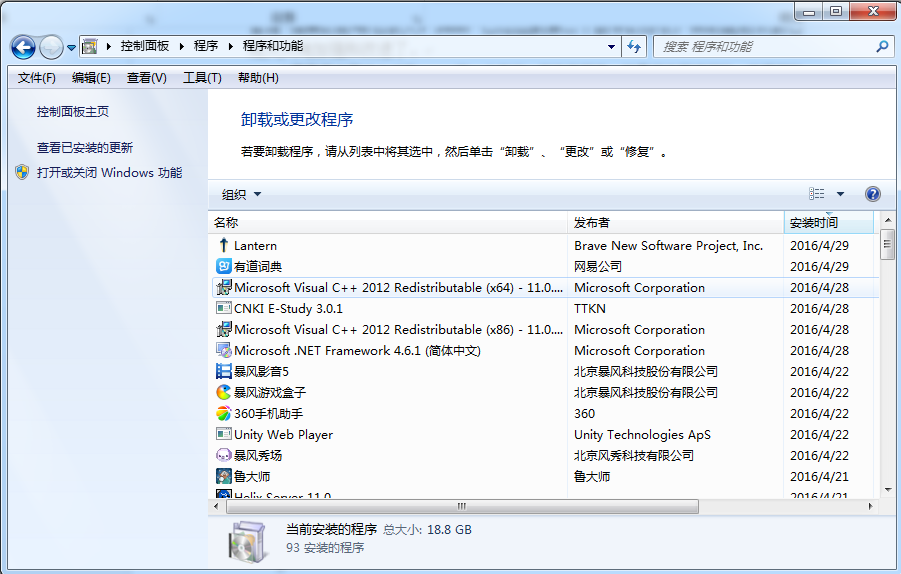Screen dimensions: 901x574
Task: Select Microsoft Visual C++ 2012 Redistributable (x64) name
Action: (398, 288)
